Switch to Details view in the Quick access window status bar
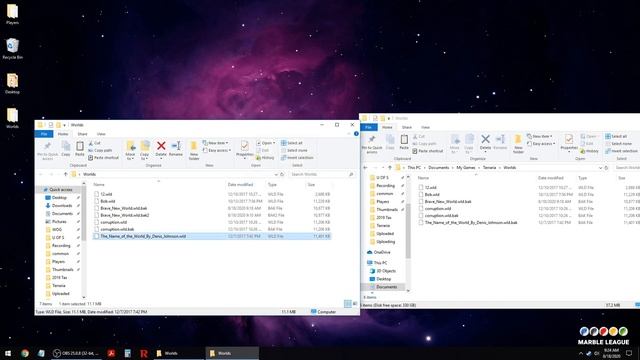640x360 pixels. 348,304
